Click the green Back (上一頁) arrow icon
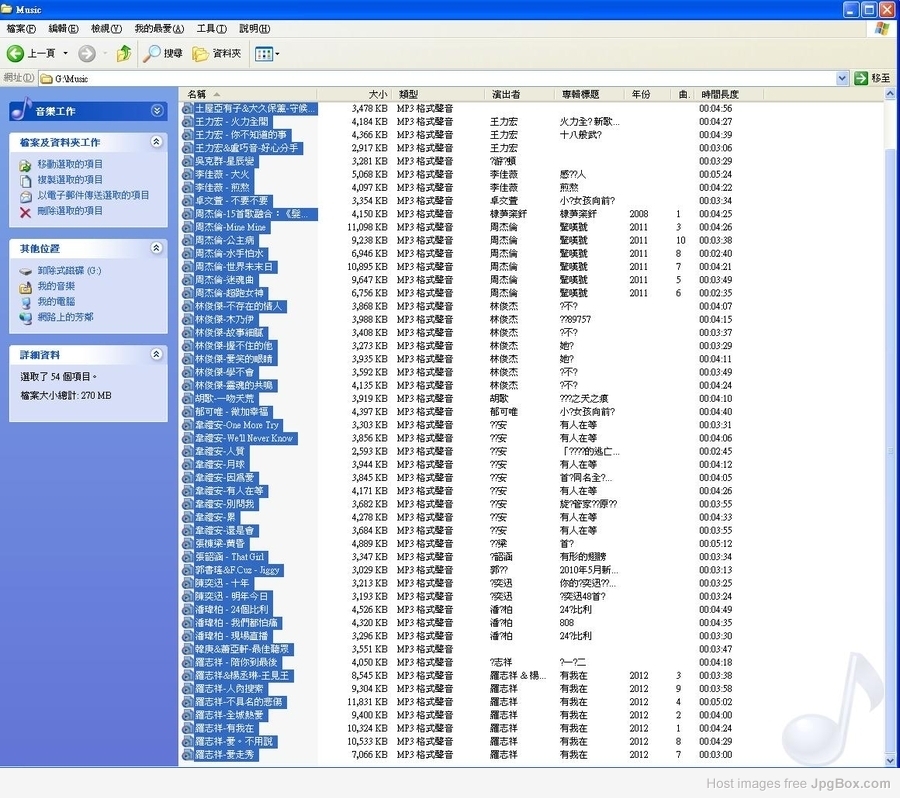Image resolution: width=900 pixels, height=798 pixels. [16, 53]
